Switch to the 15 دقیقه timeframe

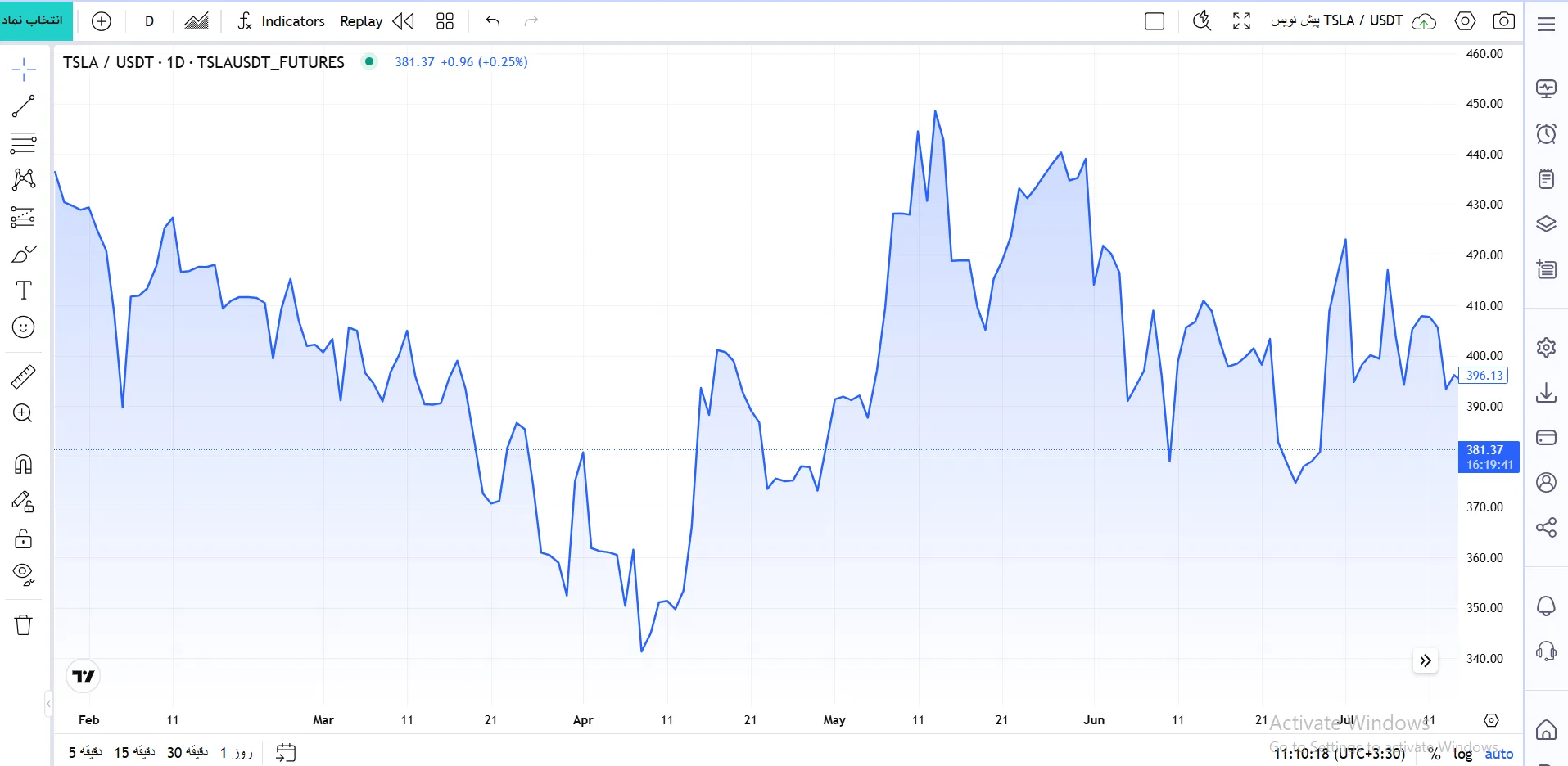134,752
